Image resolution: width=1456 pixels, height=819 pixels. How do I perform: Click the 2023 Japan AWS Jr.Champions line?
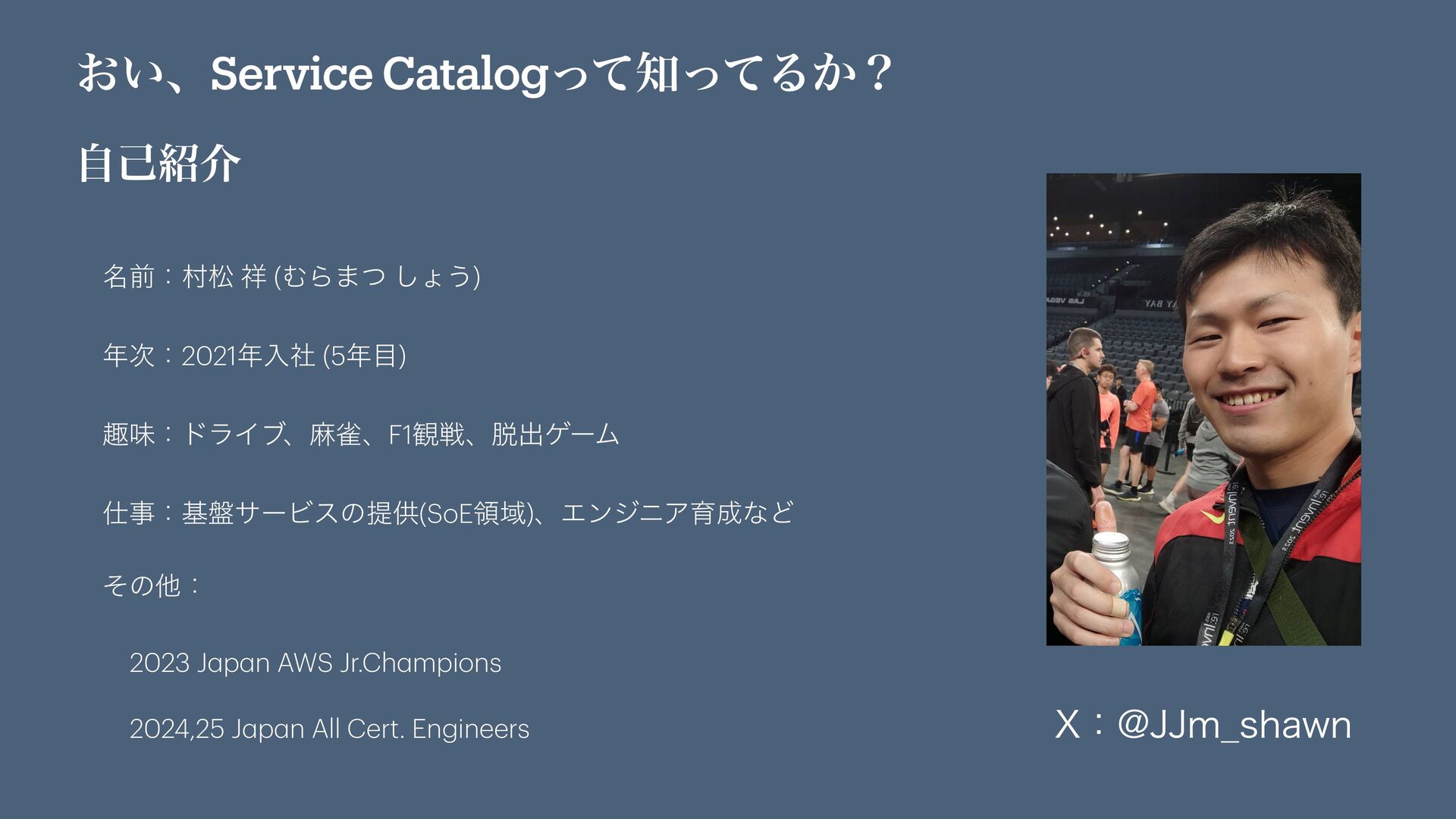(315, 664)
